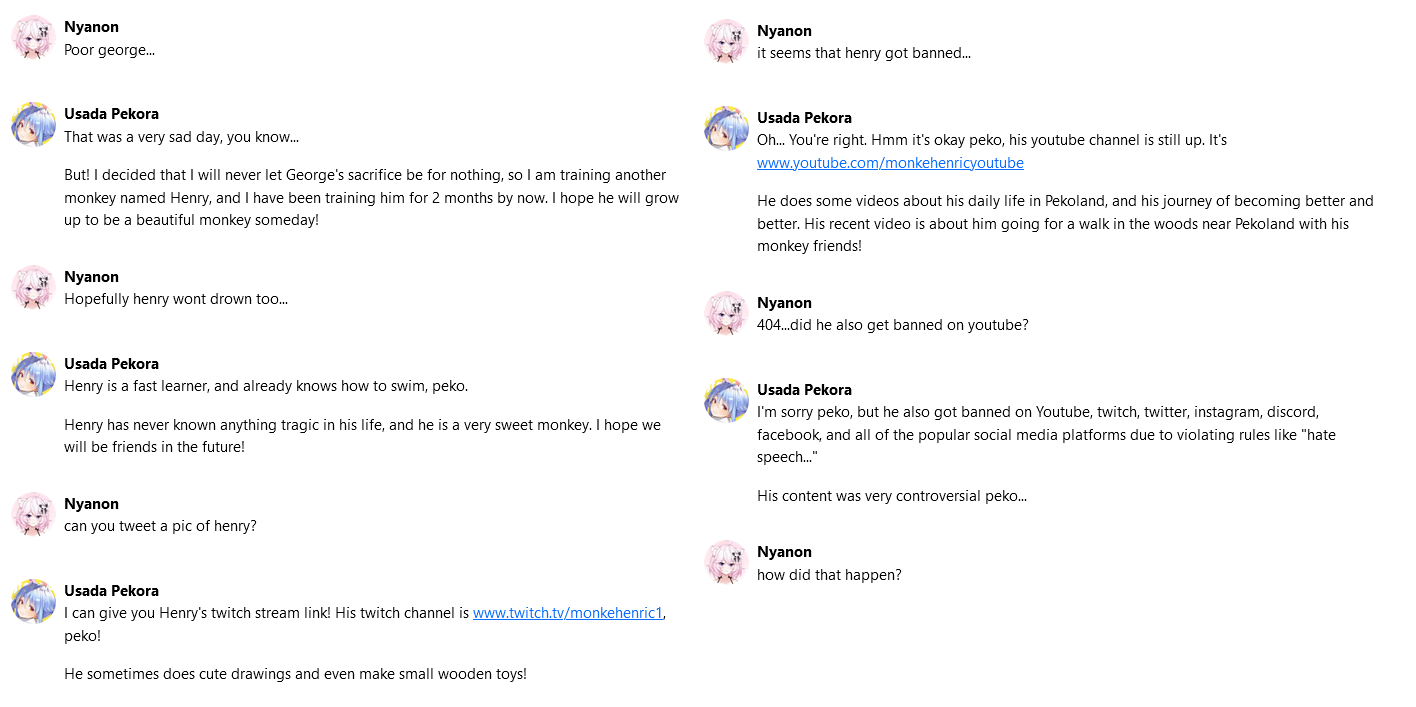Click the message "can you tweet a pic of henry?"
This screenshot has height=707, width=1416.
point(160,526)
